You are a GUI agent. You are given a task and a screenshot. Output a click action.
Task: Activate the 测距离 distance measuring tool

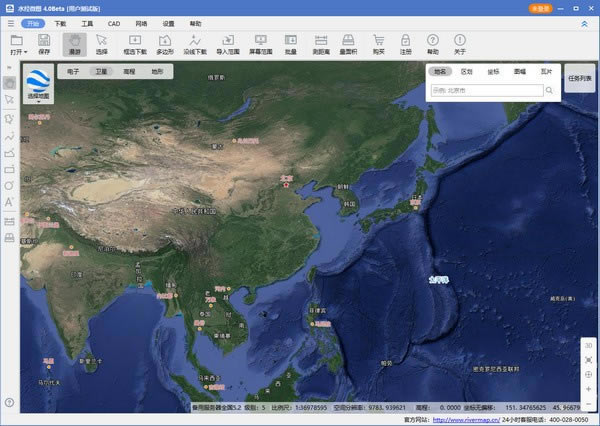point(321,43)
